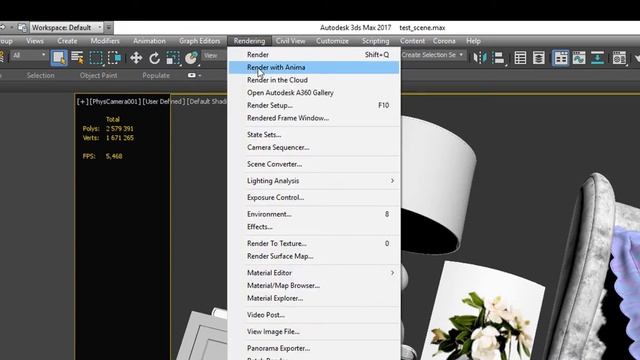
Task: Open the Curve Editor icon
Action: 579,58
